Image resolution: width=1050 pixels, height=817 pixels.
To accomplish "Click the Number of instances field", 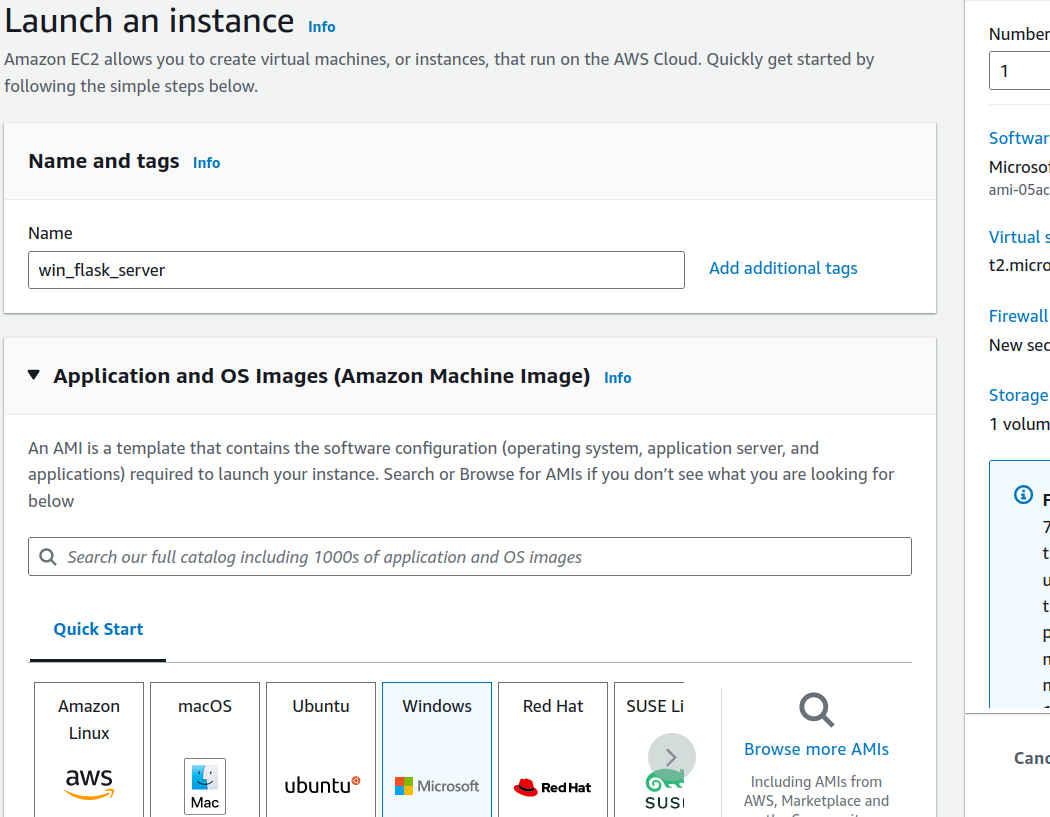I will 1020,71.
